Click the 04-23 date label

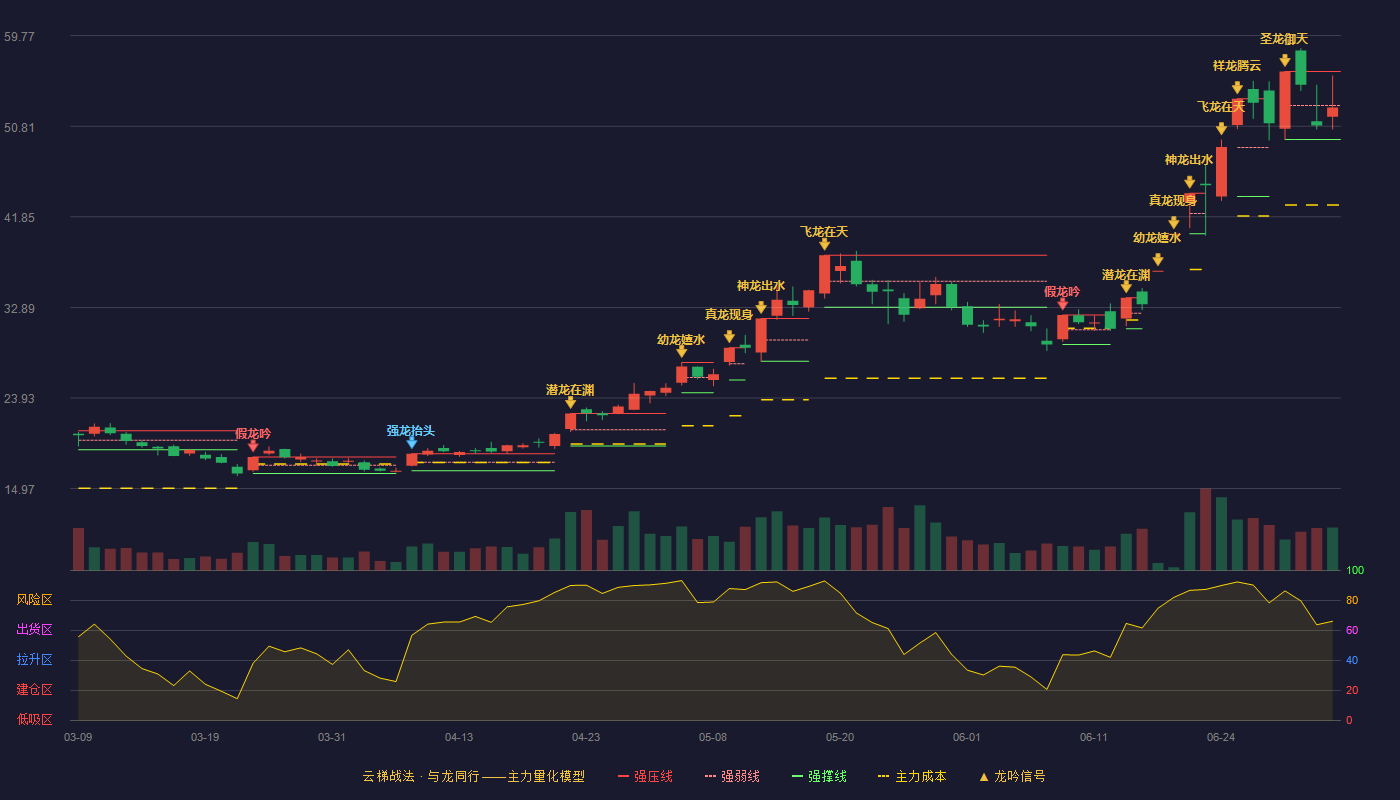586,737
